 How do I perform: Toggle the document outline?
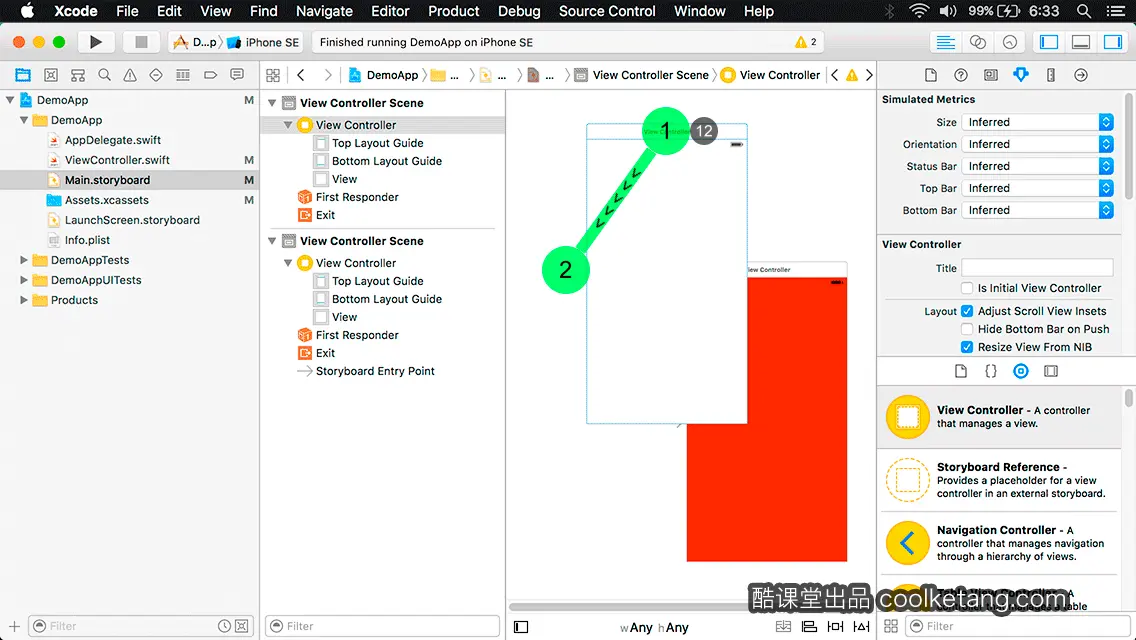(x=521, y=627)
